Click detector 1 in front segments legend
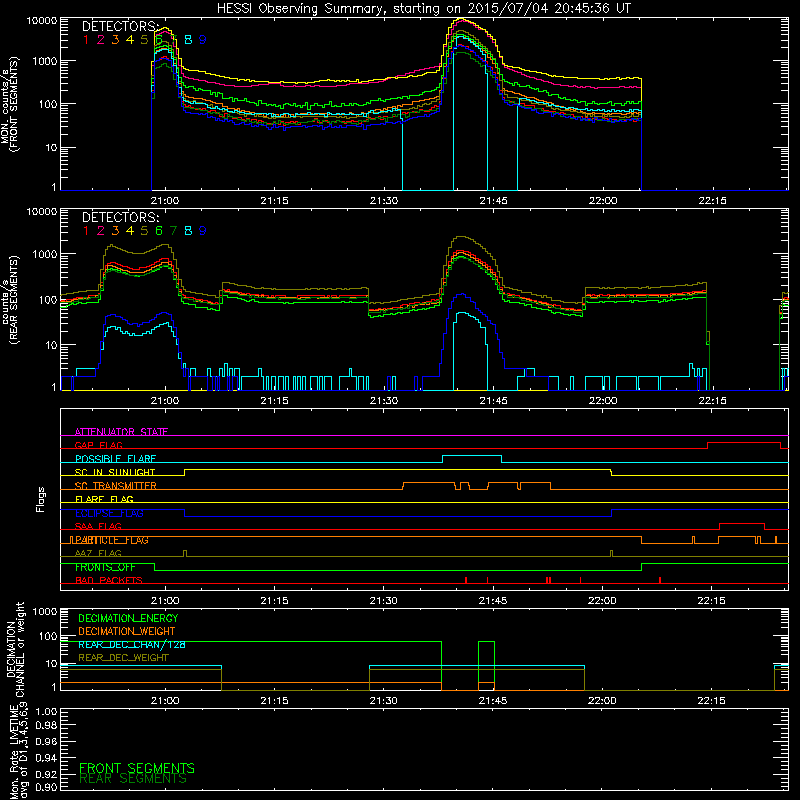800x800 pixels. [x=86, y=40]
